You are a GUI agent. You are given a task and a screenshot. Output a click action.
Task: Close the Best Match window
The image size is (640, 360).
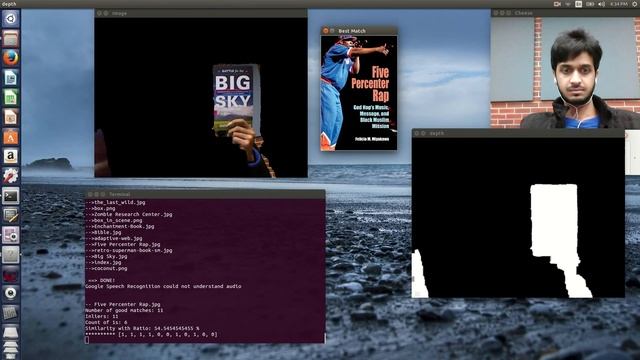click(x=326, y=31)
